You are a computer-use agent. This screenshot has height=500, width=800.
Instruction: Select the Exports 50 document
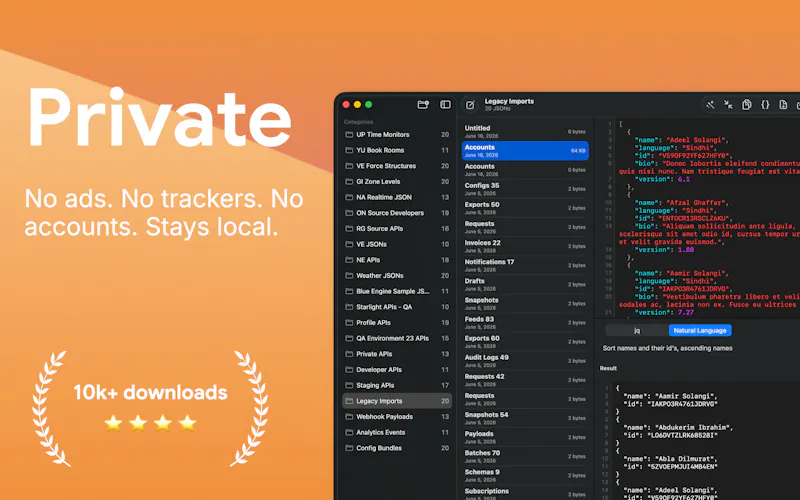point(525,208)
